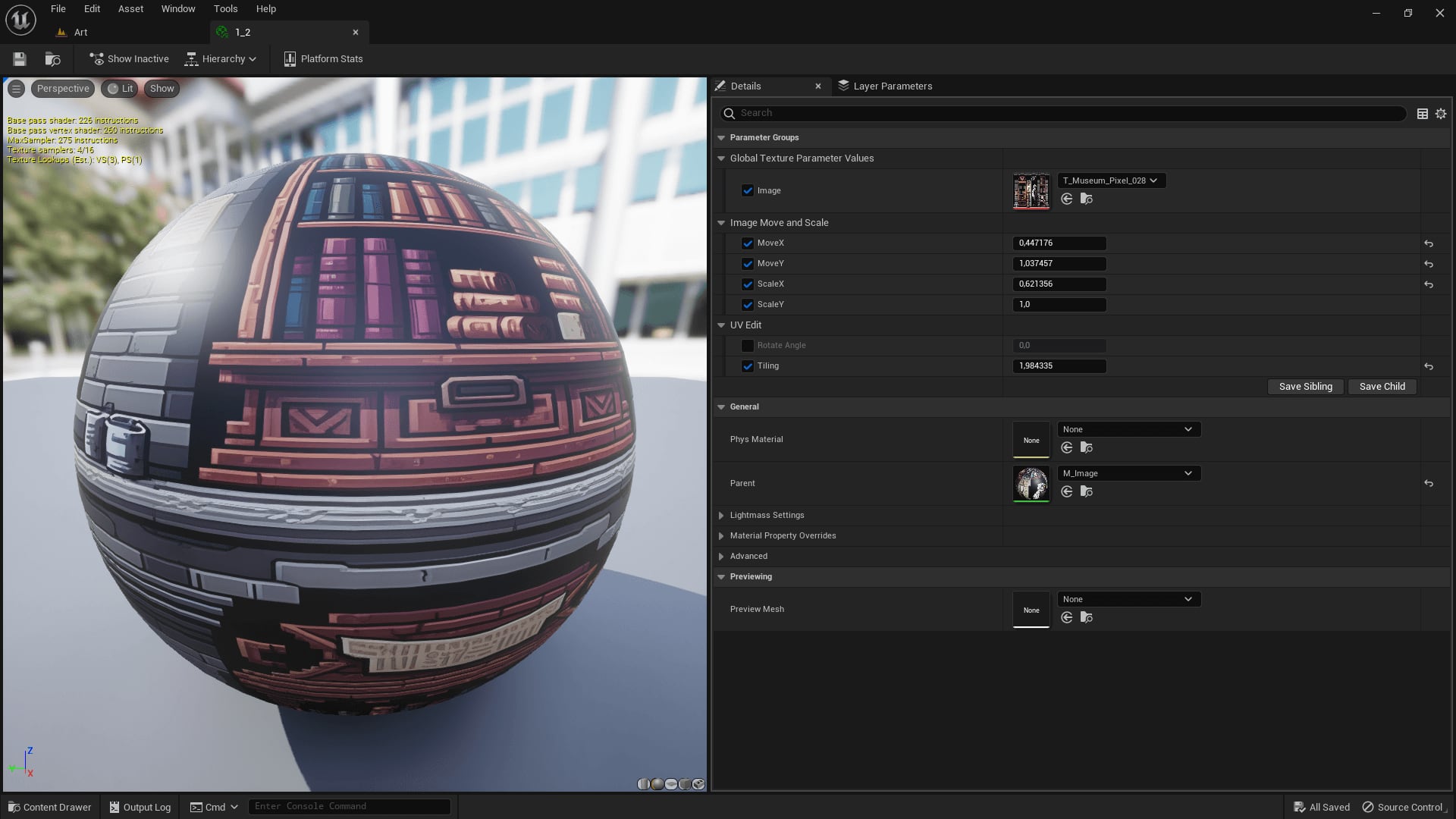
Task: Select the cylinder preview mesh in viewport
Action: (x=643, y=783)
